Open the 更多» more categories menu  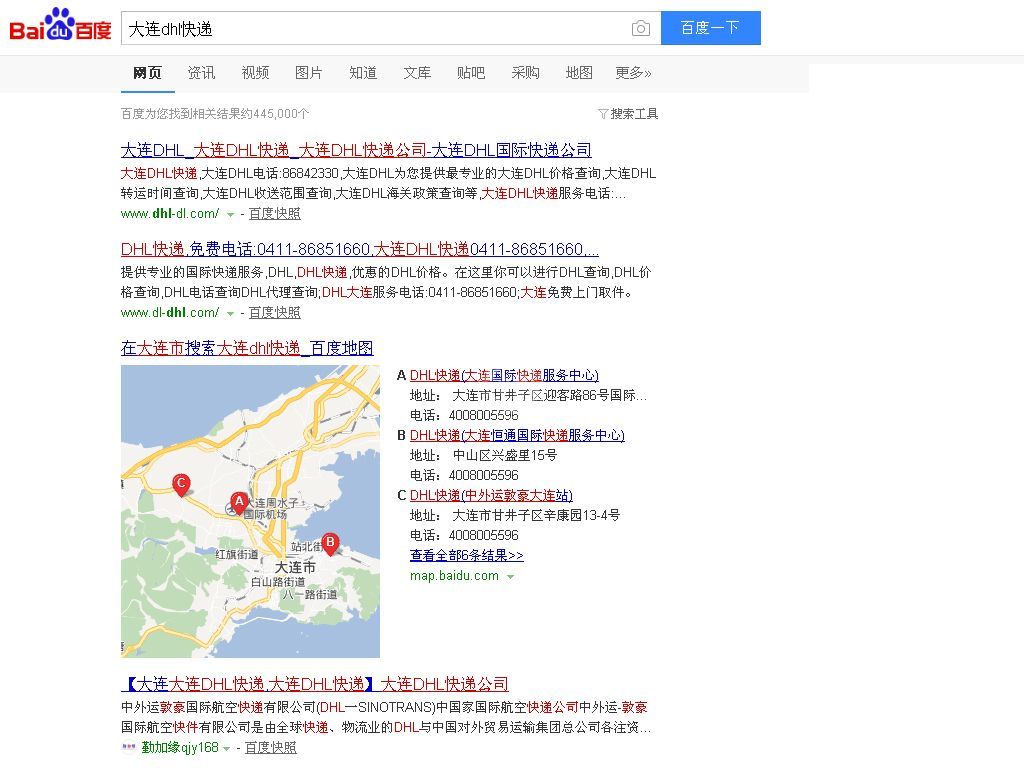[x=633, y=72]
